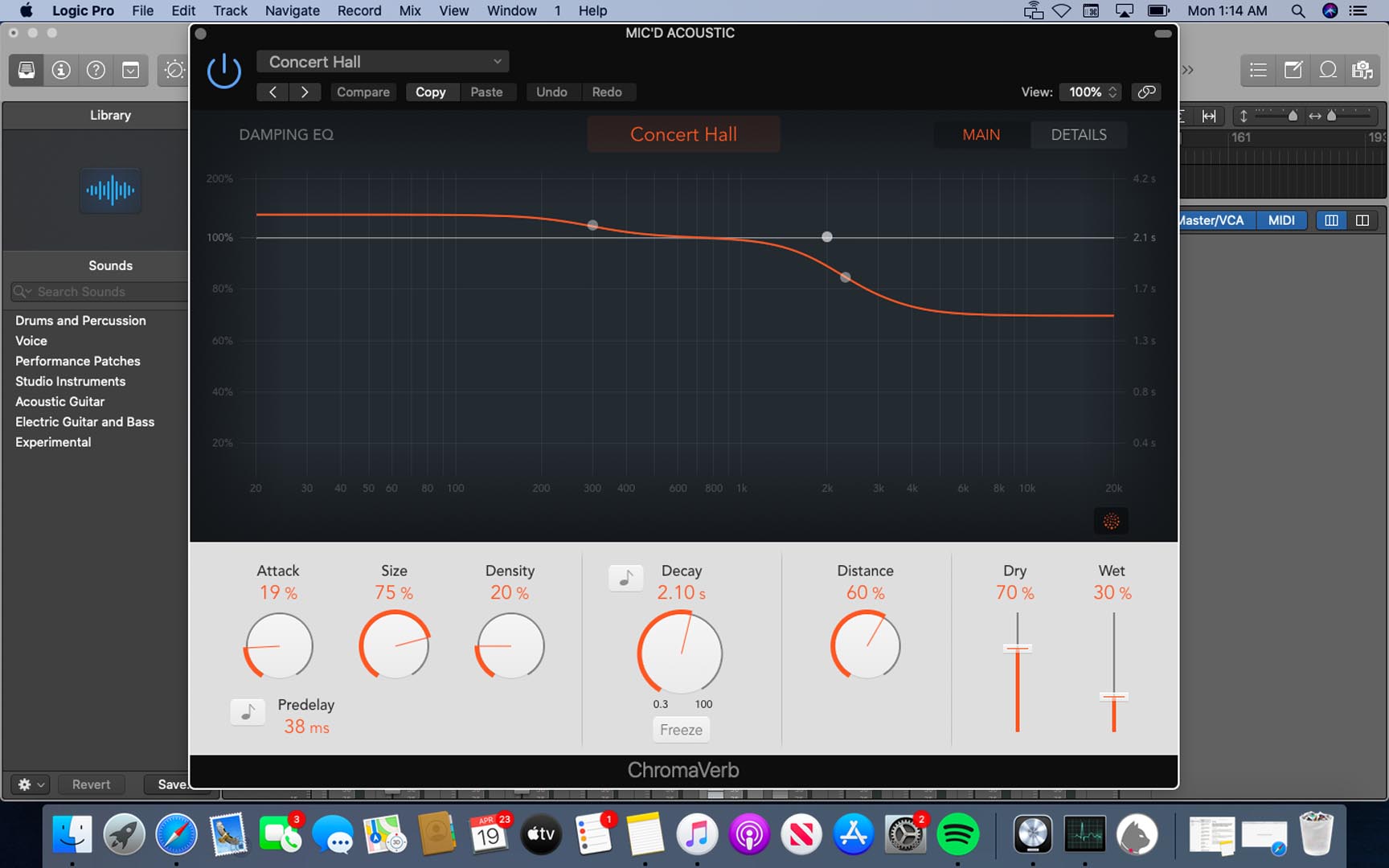1389x868 pixels.
Task: Open the Library gear action menu
Action: point(31,784)
